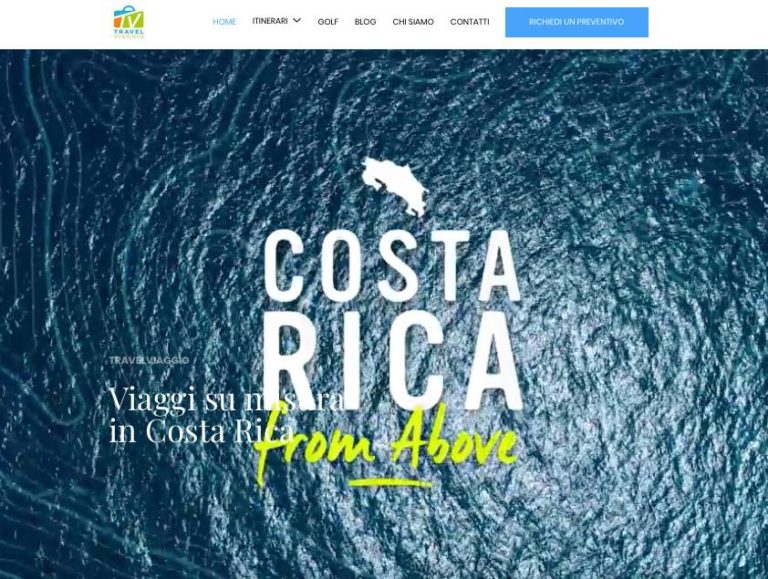
Task: Click the large white COSTA word
Action: (x=392, y=265)
